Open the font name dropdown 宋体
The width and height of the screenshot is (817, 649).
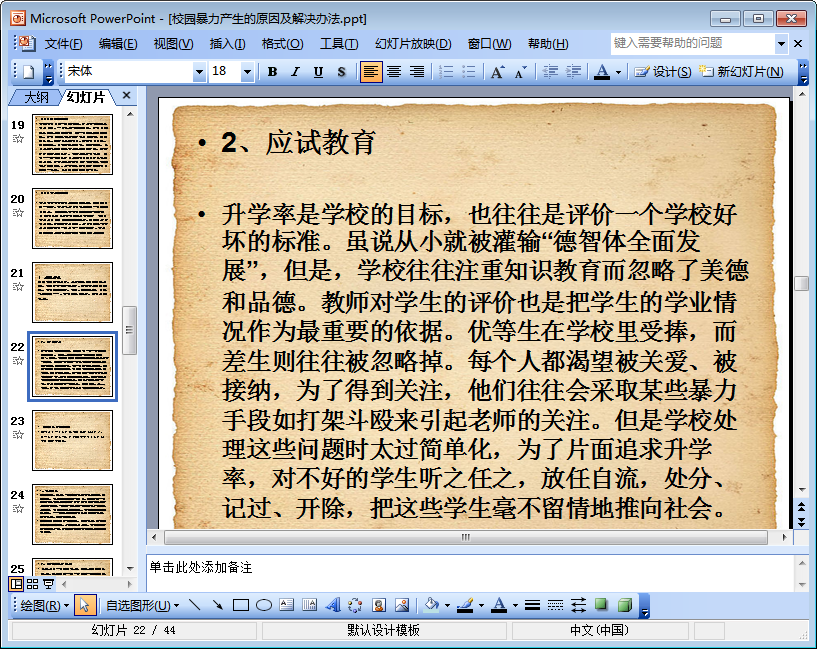199,72
